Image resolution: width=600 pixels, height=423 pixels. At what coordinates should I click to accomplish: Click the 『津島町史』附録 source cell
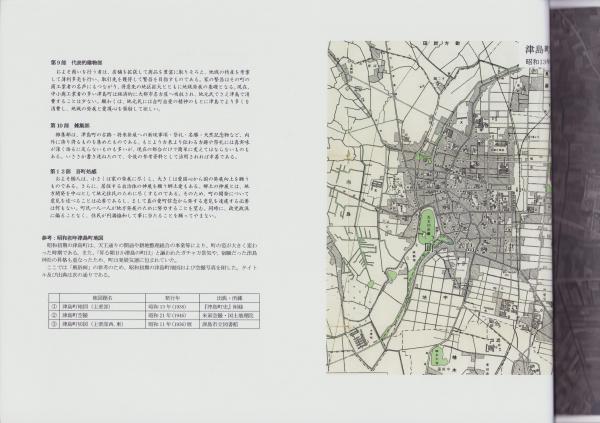pyautogui.click(x=229, y=307)
